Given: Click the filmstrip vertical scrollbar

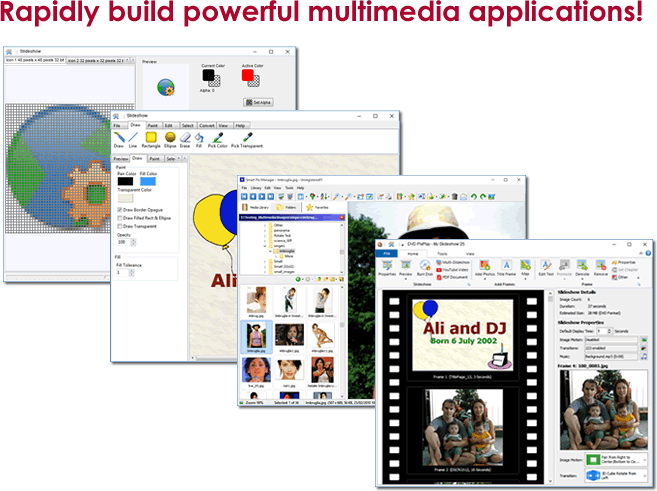Looking at the screenshot, I should tap(551, 385).
